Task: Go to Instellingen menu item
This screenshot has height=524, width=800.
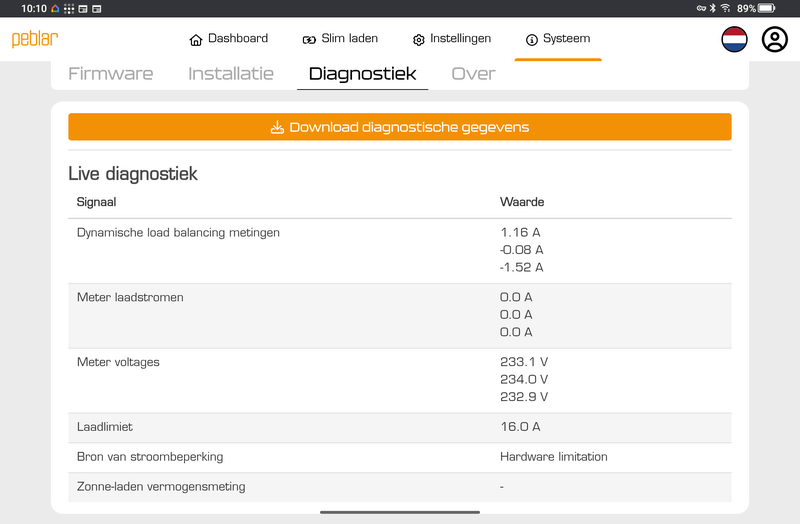Action: coord(452,39)
